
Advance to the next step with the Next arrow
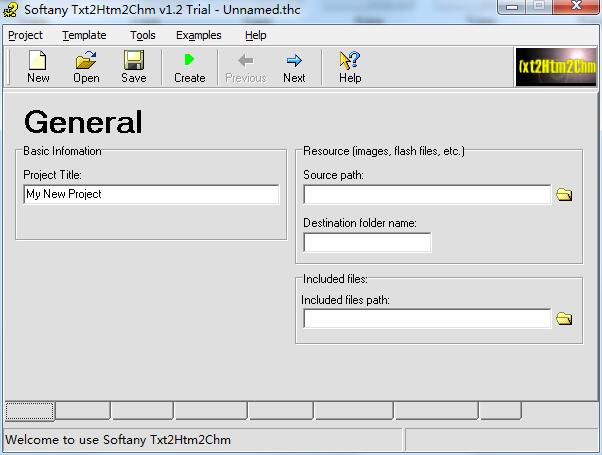[x=294, y=67]
